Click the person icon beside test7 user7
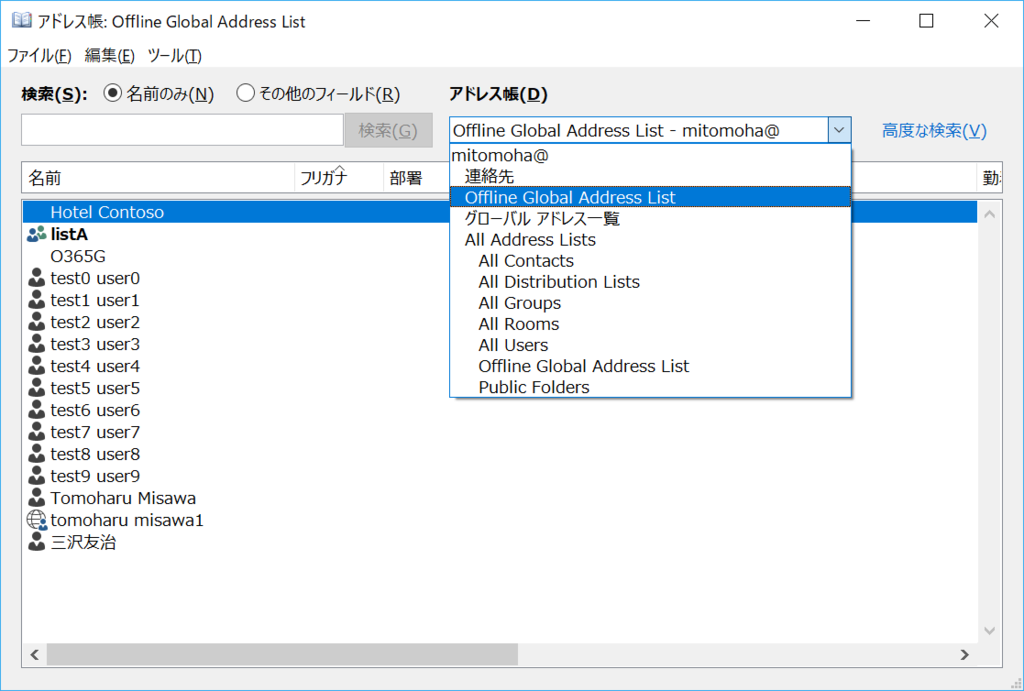This screenshot has width=1024, height=691. click(37, 432)
